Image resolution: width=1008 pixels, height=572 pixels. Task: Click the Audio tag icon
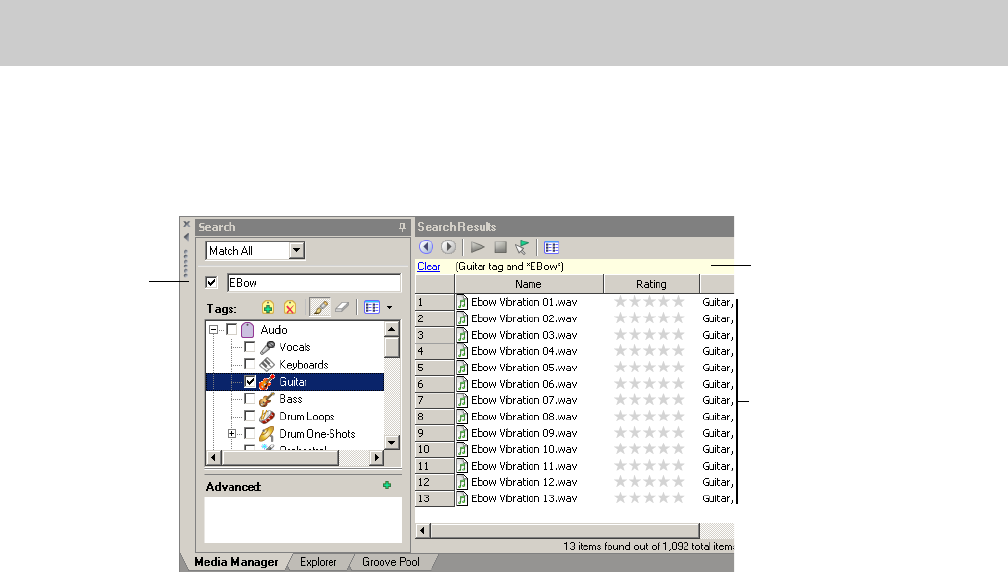248,330
